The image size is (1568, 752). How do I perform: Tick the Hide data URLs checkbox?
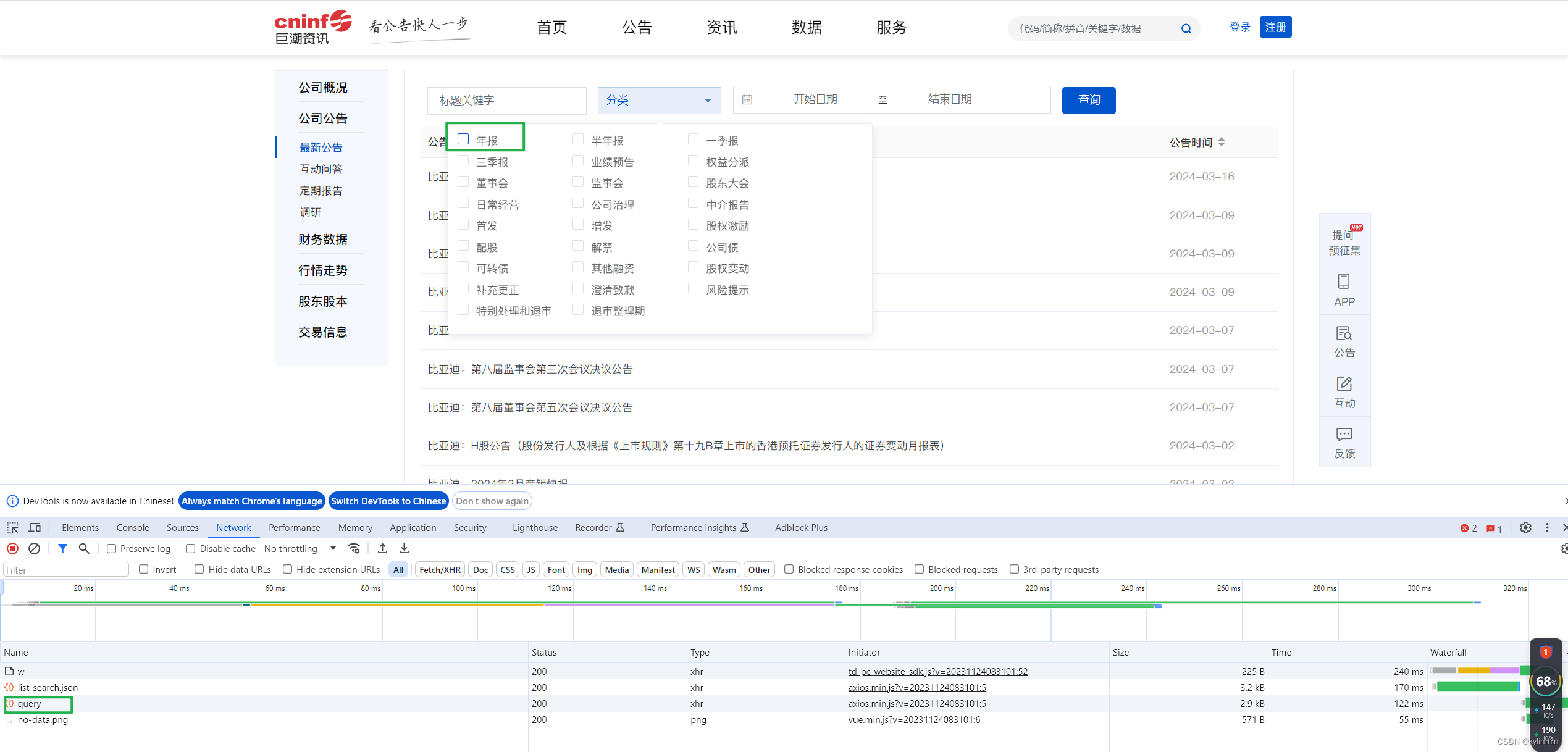[199, 569]
